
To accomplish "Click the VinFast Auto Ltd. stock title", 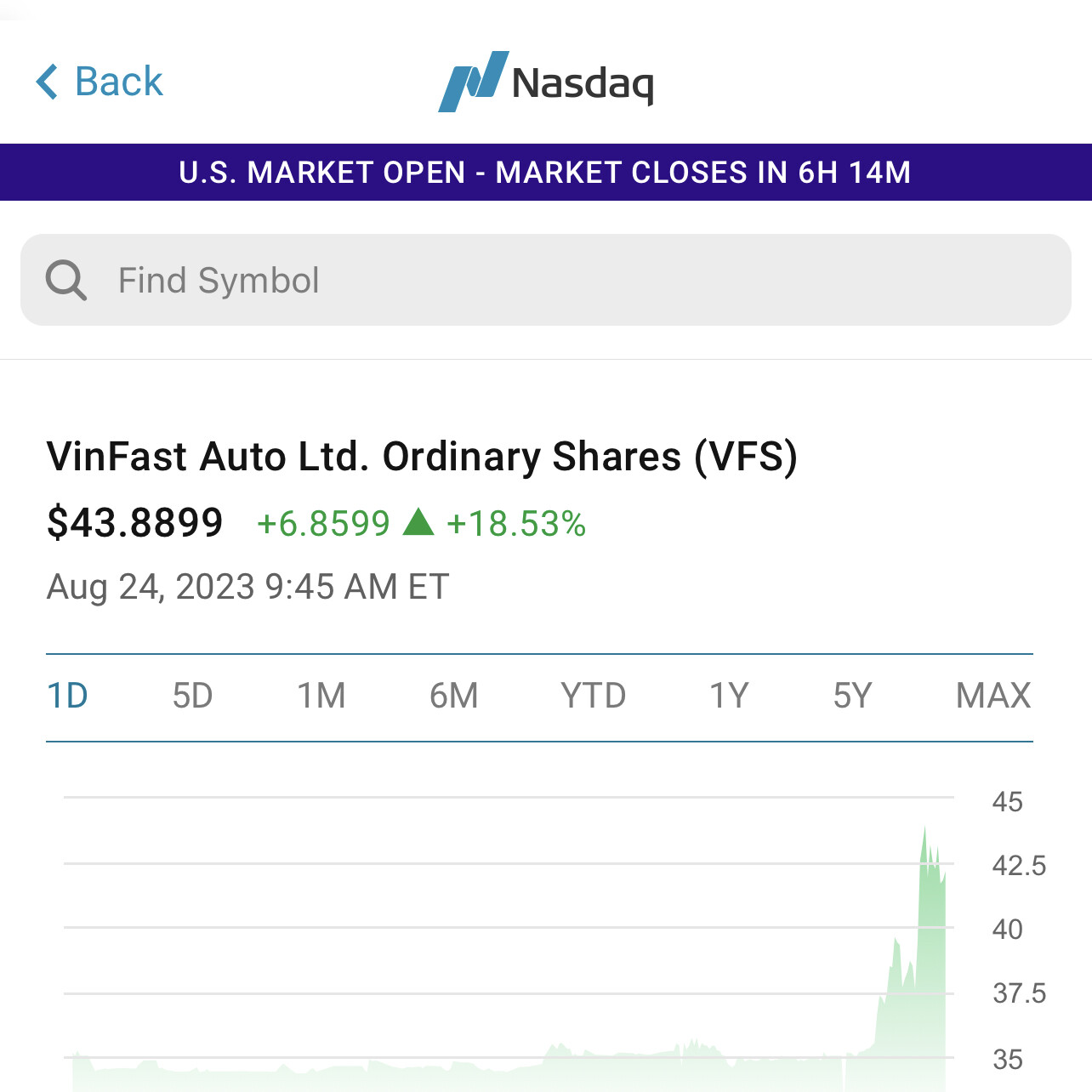I will click(x=422, y=457).
